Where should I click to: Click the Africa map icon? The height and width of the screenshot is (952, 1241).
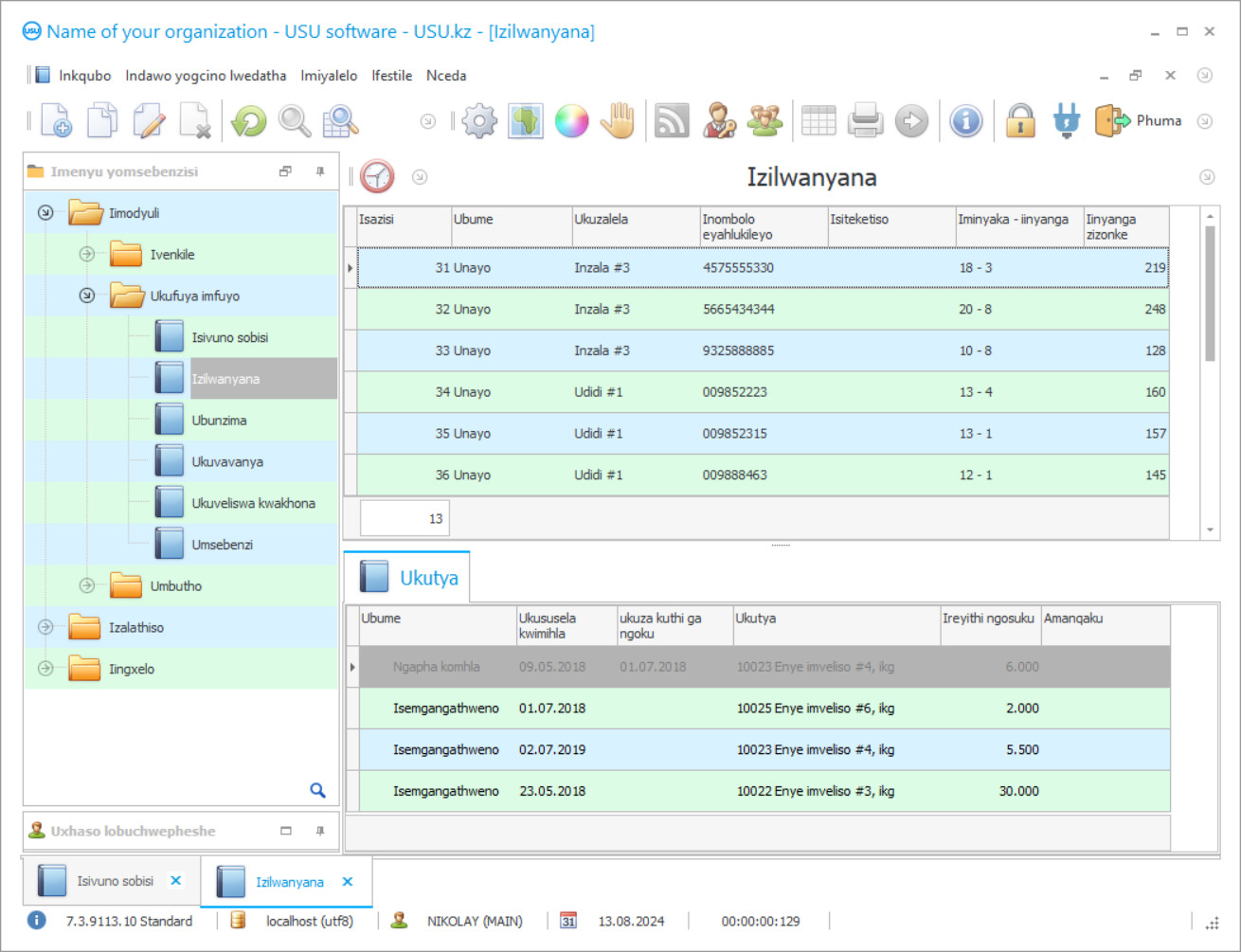tap(525, 121)
